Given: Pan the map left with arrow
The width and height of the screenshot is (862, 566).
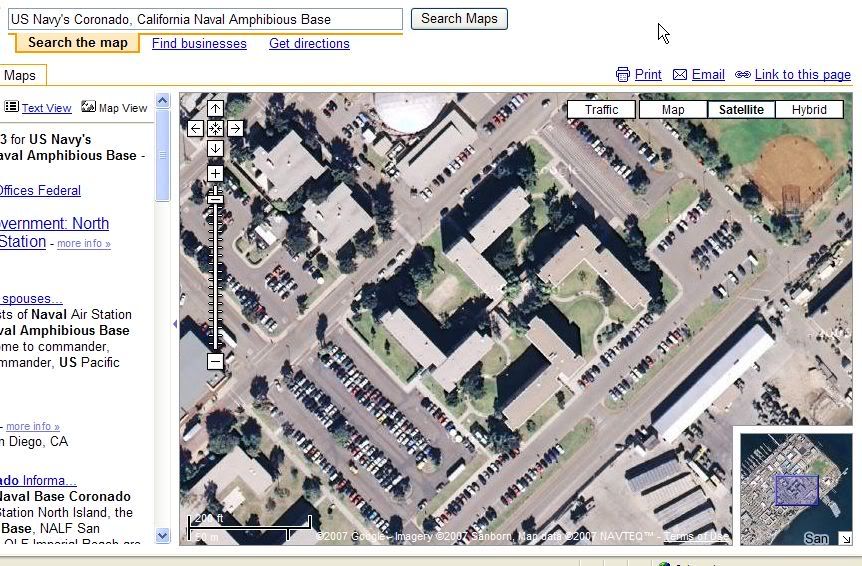Looking at the screenshot, I should [195, 128].
